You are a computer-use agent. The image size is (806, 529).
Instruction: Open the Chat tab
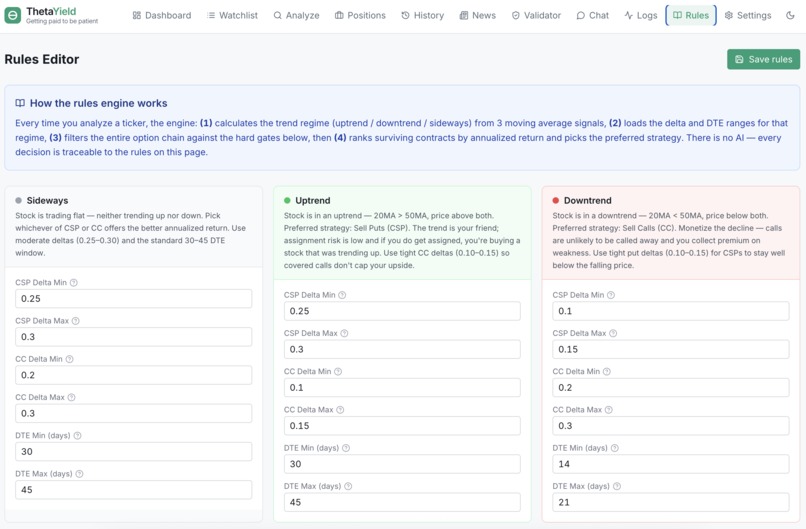593,15
